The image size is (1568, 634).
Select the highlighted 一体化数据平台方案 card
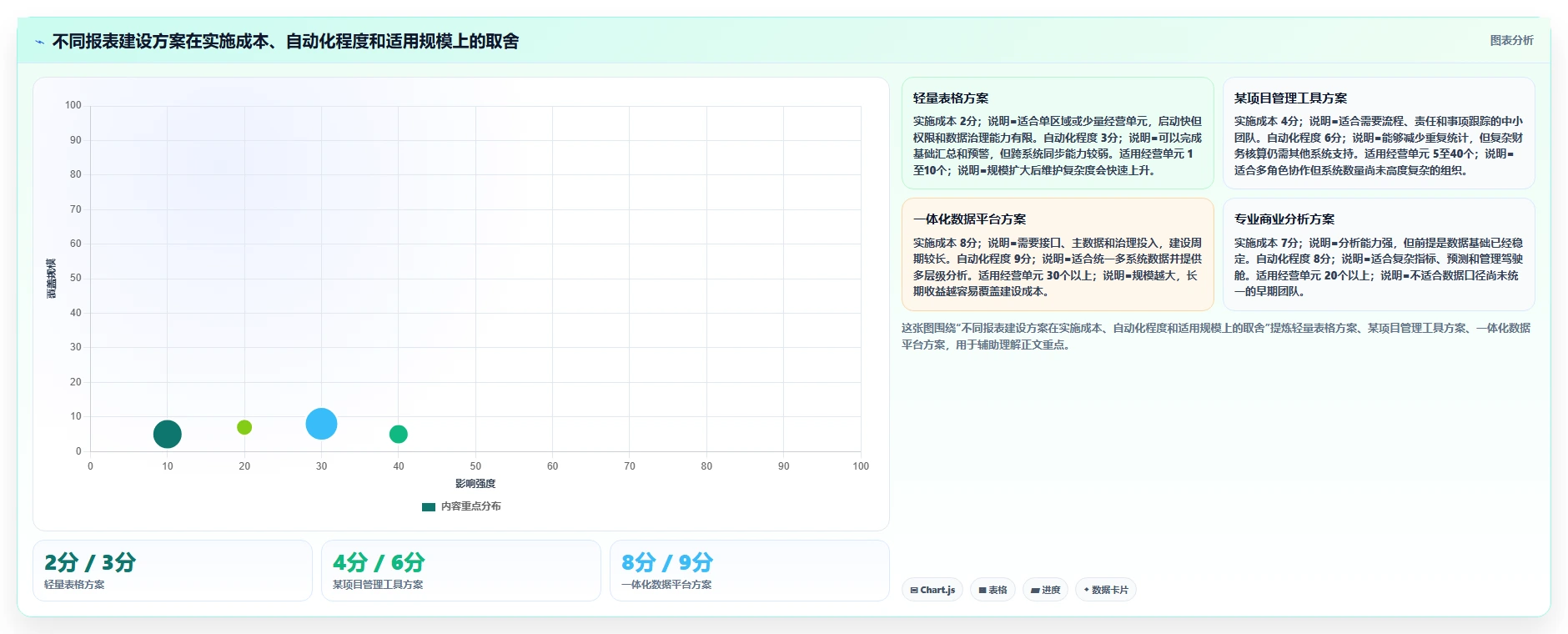[x=1058, y=254]
